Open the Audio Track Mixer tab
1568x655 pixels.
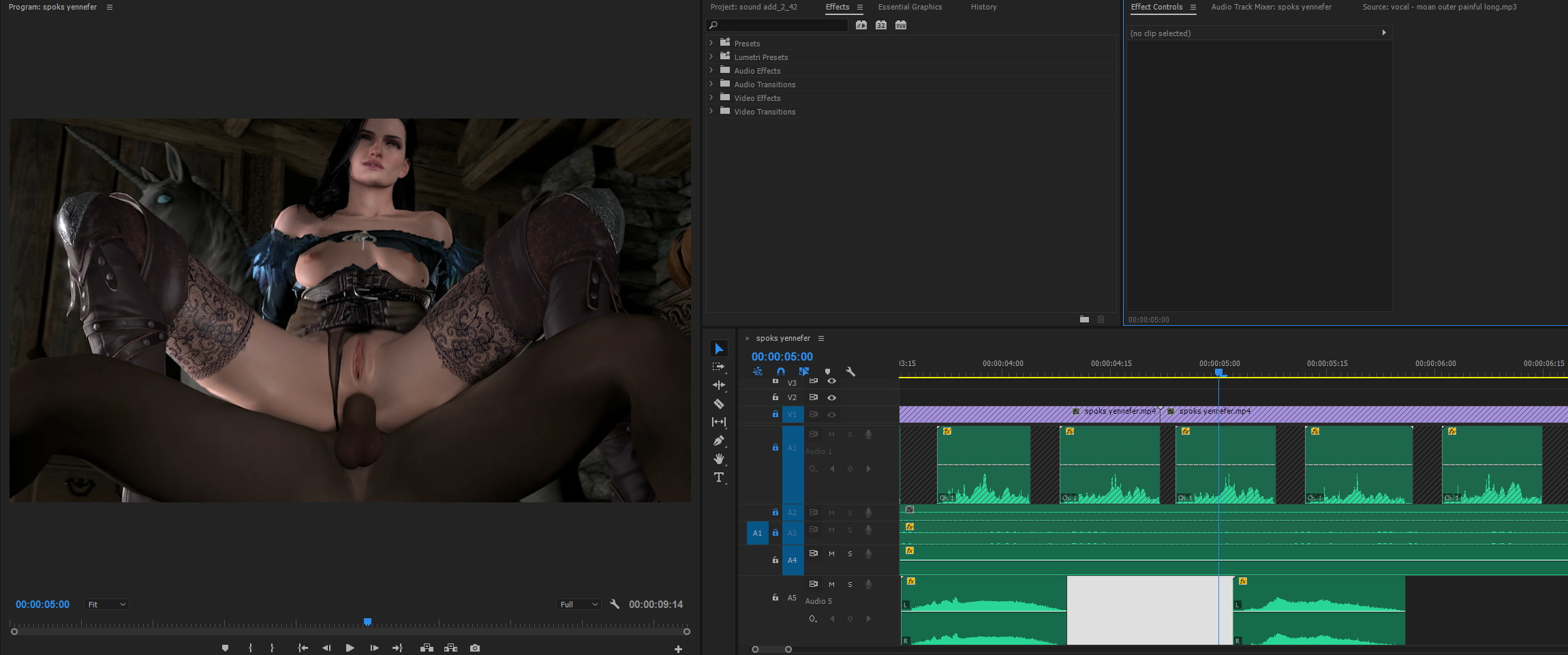[x=1271, y=7]
